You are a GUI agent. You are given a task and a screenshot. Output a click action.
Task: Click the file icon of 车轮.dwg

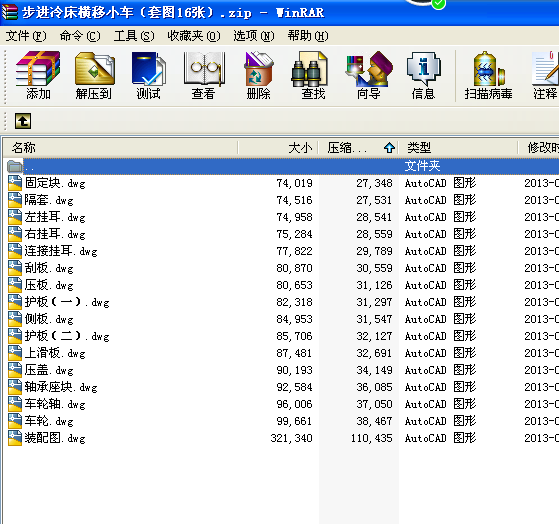(x=15, y=421)
